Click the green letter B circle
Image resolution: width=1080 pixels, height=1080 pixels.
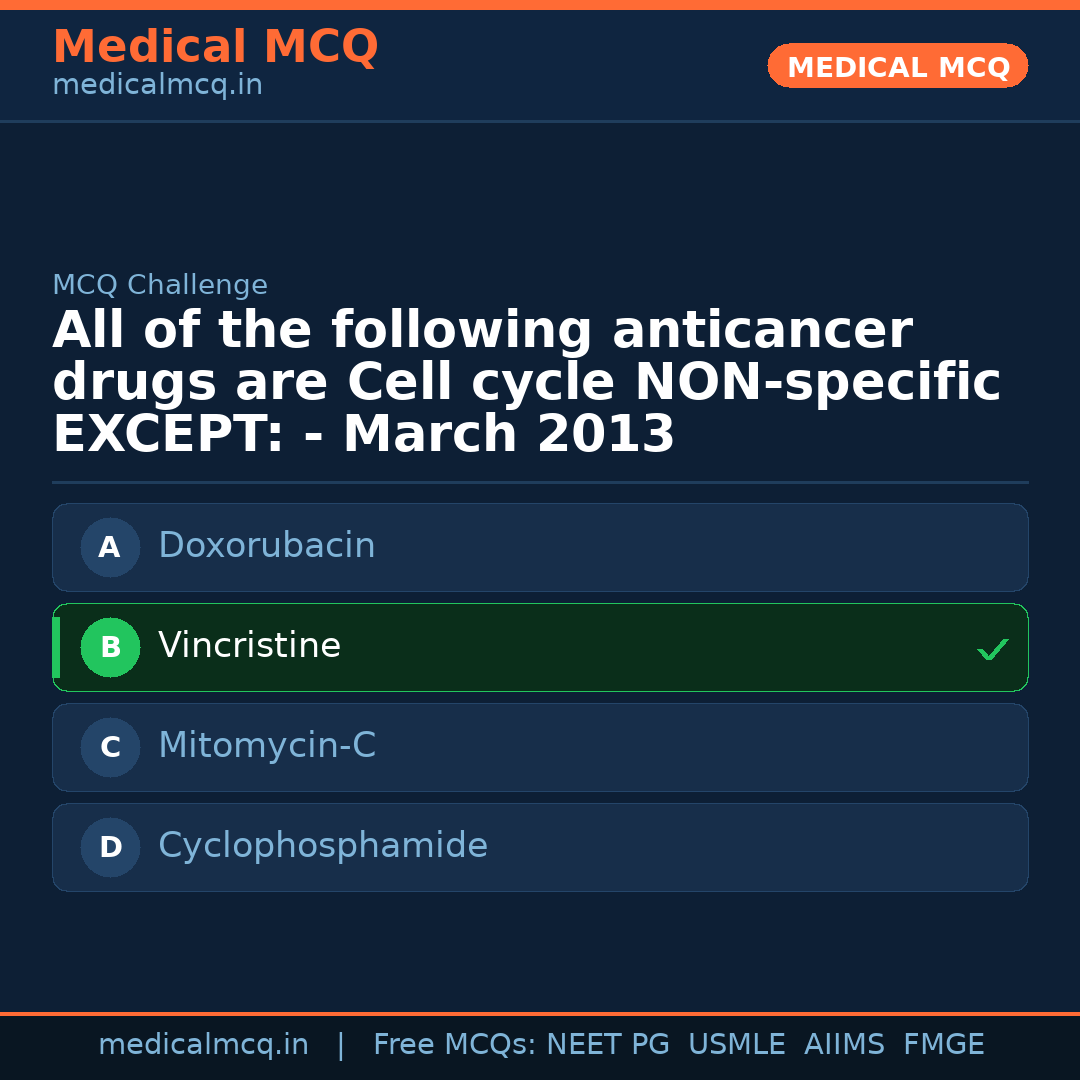[110, 647]
